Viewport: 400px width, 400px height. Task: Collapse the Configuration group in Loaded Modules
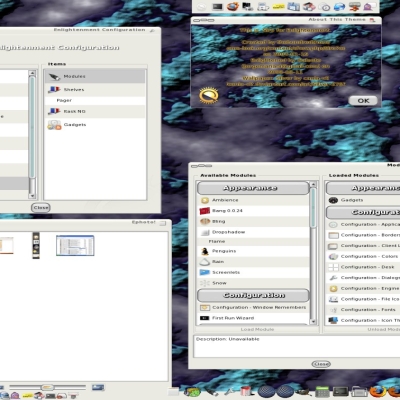[363, 212]
